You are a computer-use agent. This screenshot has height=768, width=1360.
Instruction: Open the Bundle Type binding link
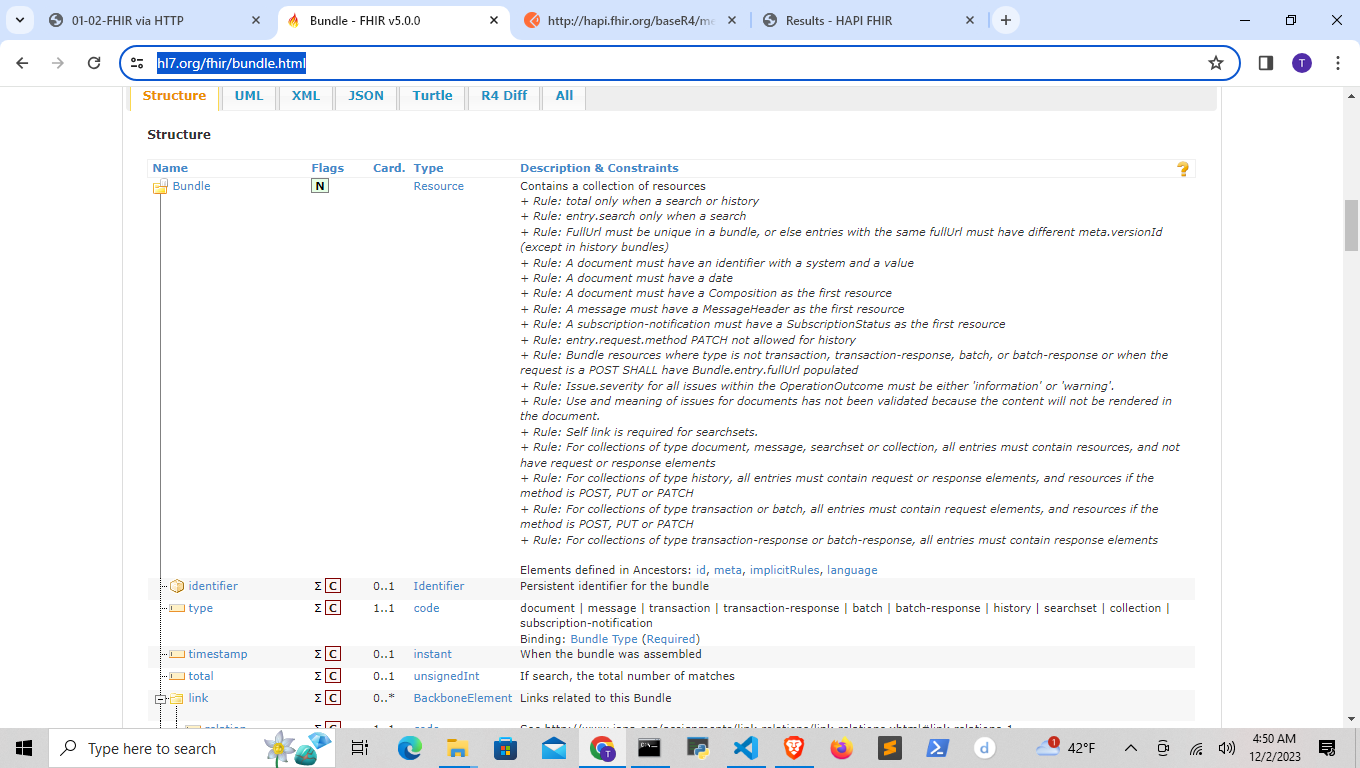click(x=604, y=639)
